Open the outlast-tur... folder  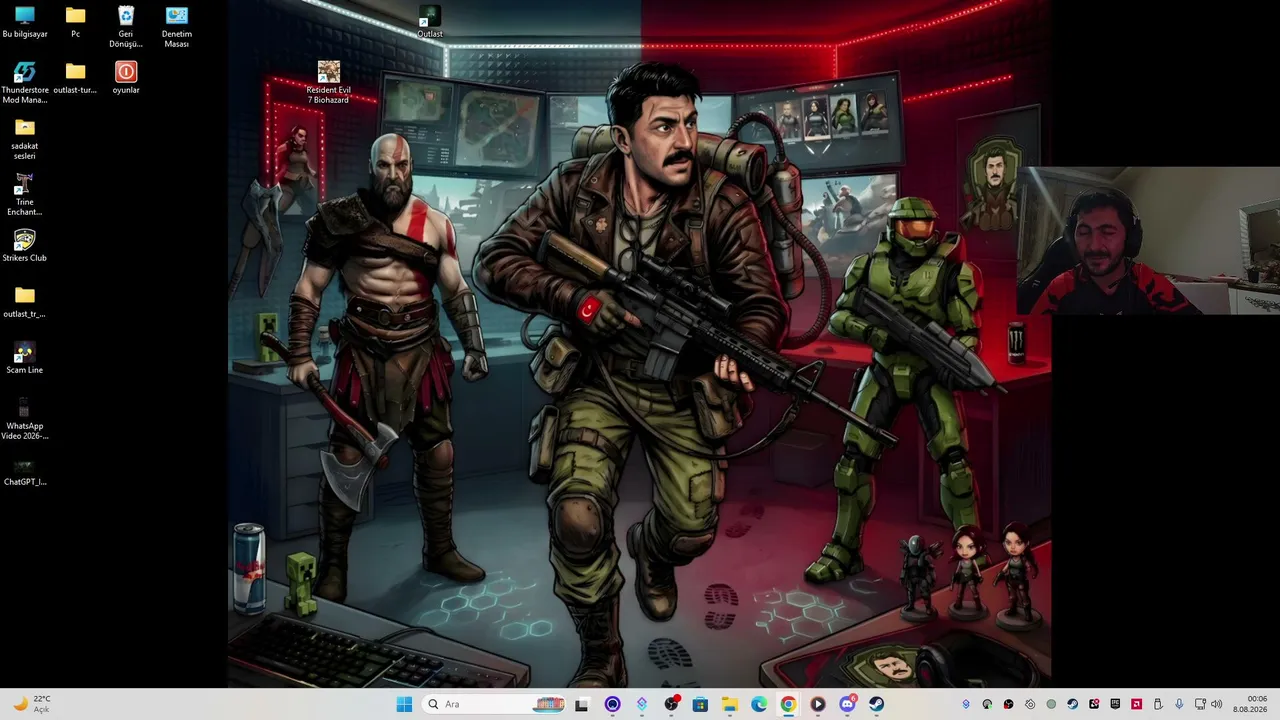click(x=75, y=78)
